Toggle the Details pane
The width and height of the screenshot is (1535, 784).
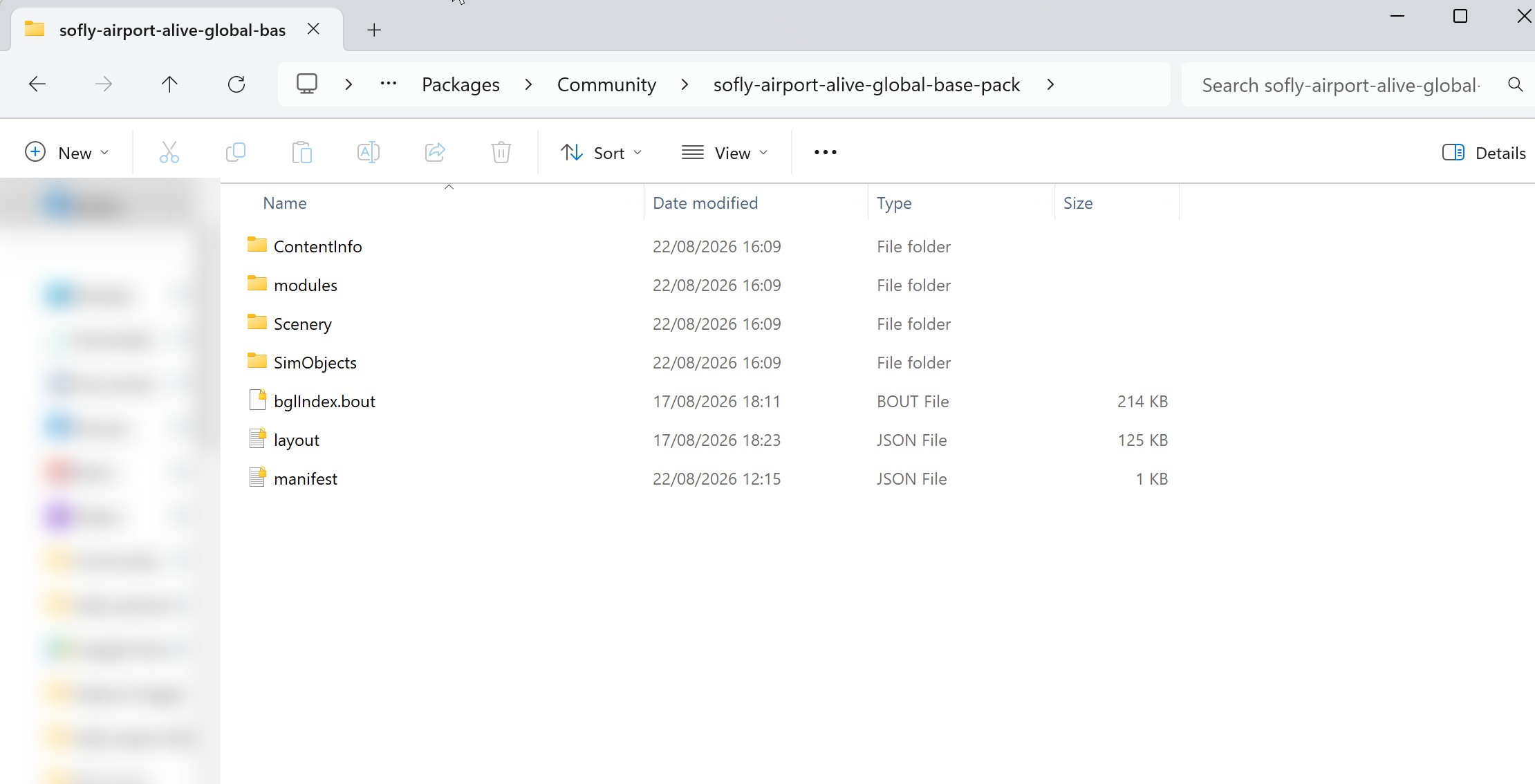point(1484,153)
